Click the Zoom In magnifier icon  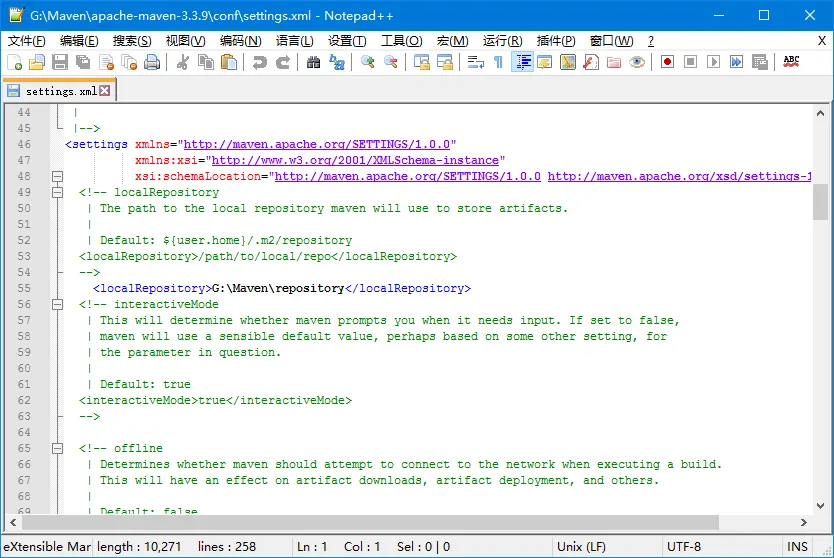pyautogui.click(x=367, y=62)
